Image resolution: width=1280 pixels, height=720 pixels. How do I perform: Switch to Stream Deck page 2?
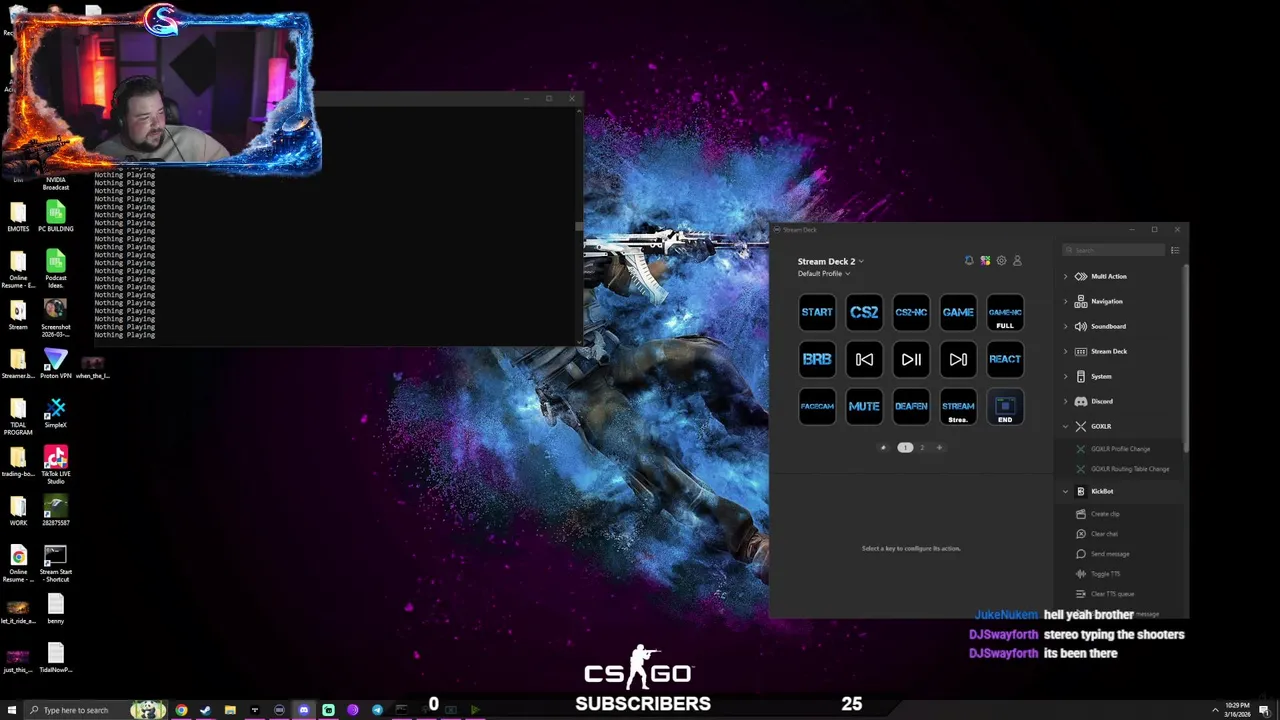tap(922, 447)
